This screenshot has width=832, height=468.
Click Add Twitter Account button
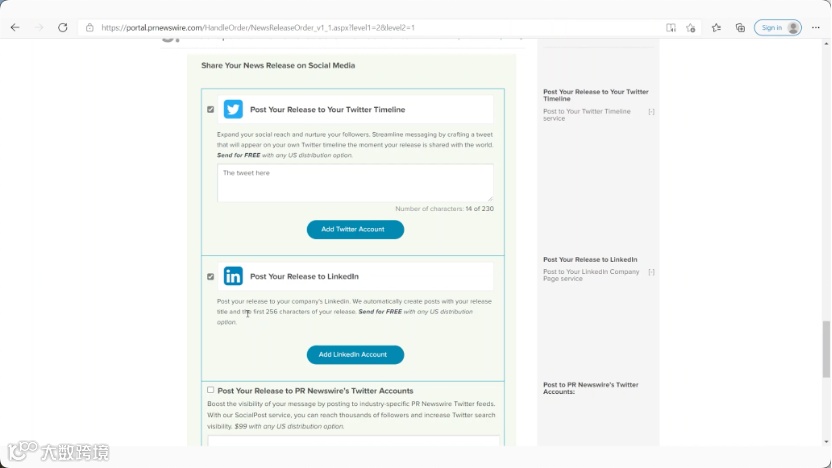[x=355, y=229]
